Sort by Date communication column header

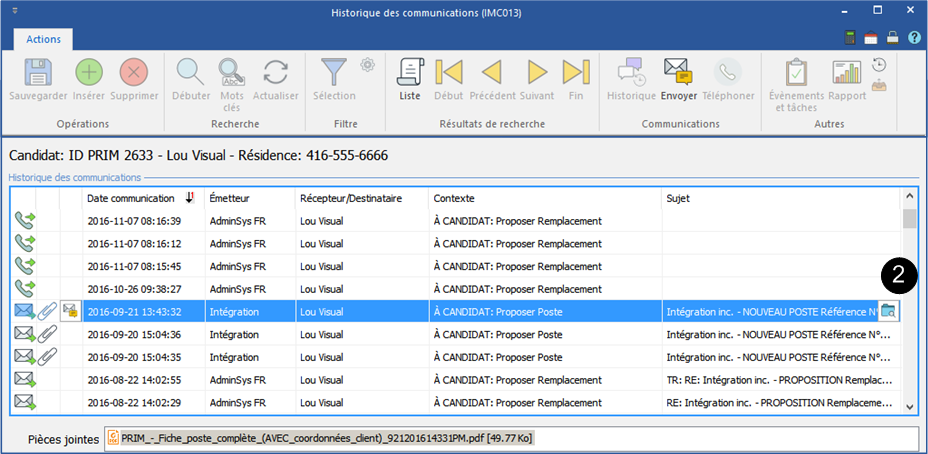(140, 198)
